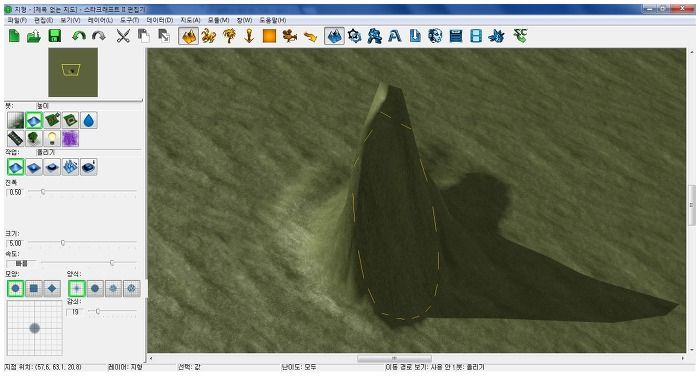This screenshot has width=700, height=376.
Task: Pick the solid circle falloff style
Action: point(95,288)
